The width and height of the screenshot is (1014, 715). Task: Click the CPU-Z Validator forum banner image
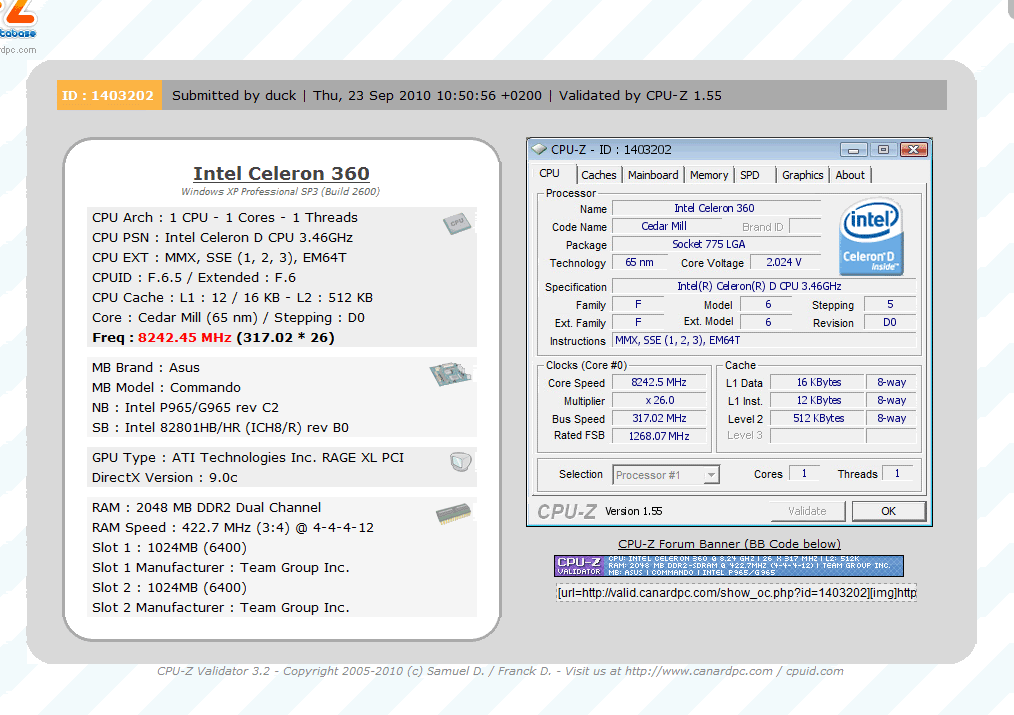[729, 566]
